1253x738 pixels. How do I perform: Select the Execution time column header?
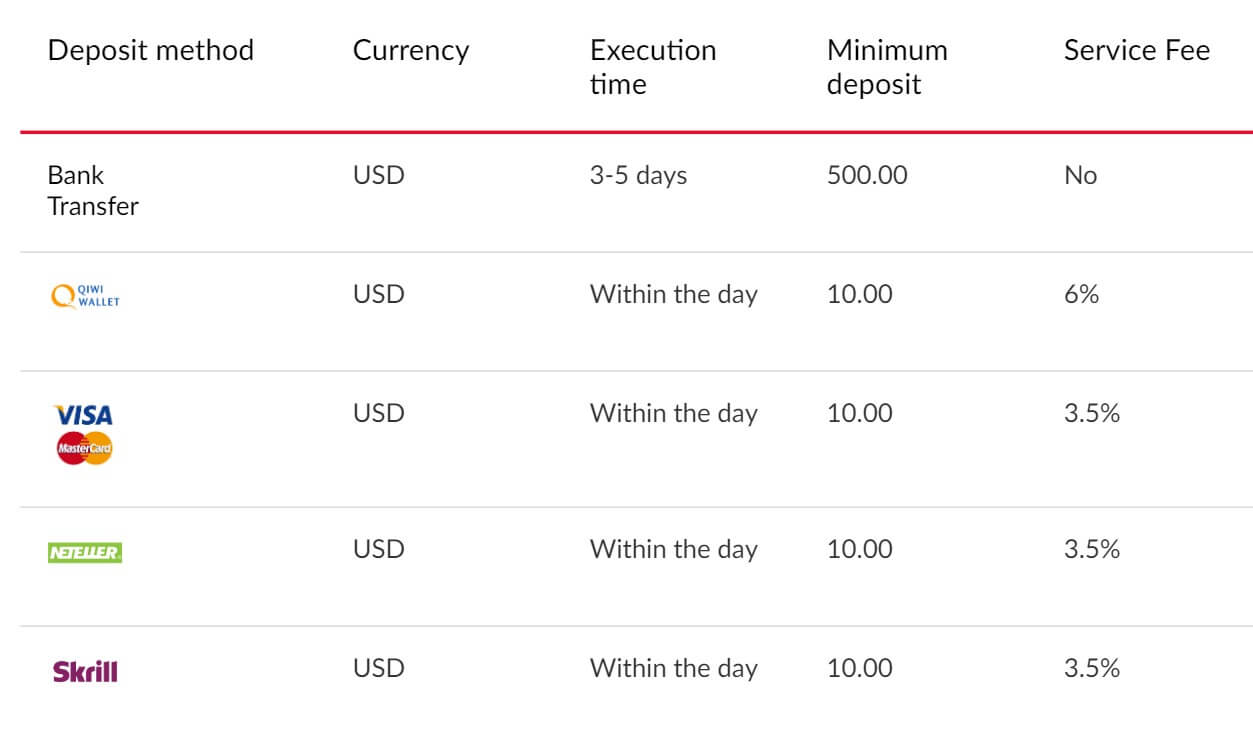653,67
